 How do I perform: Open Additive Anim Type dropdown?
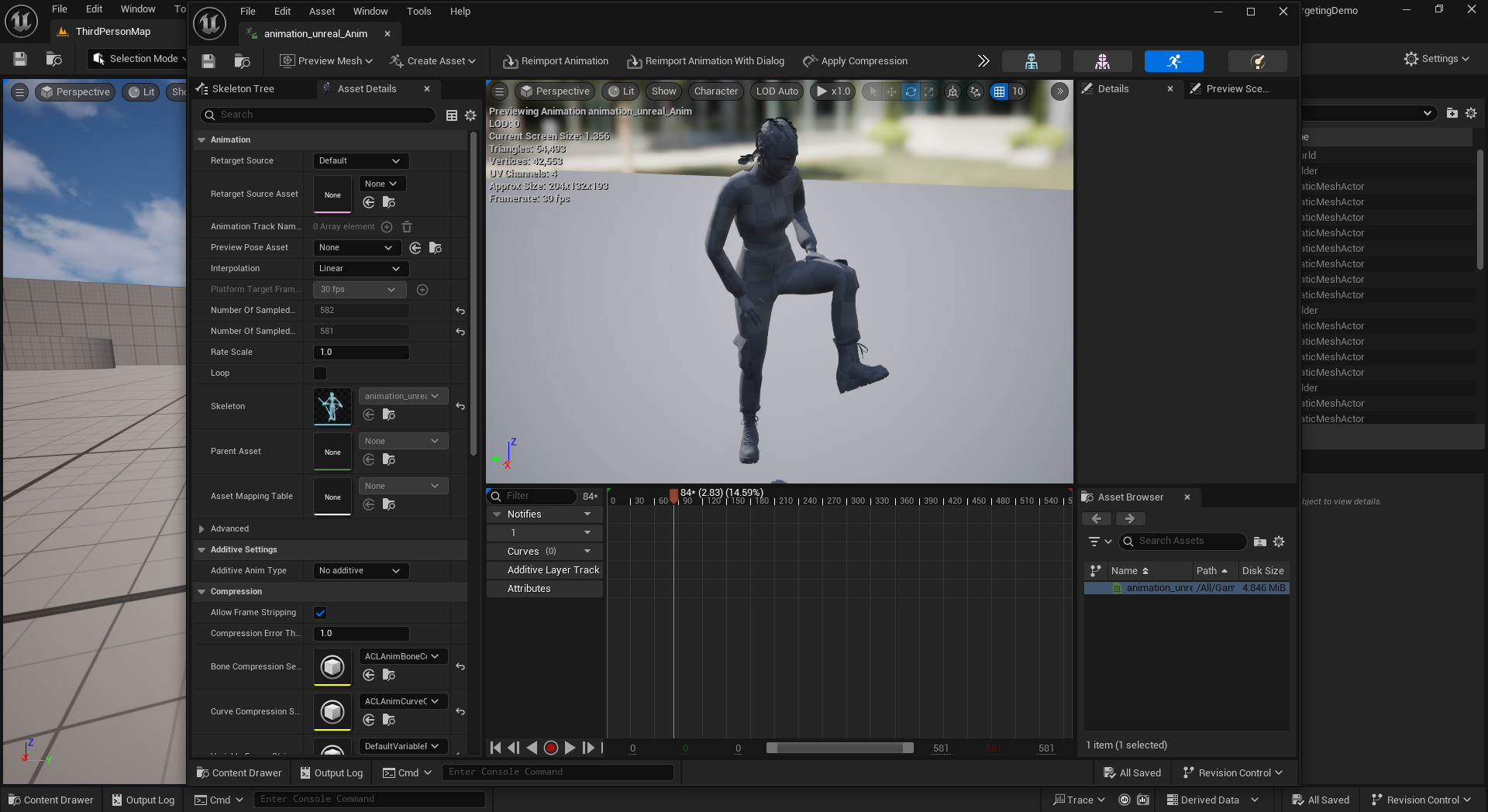pyautogui.click(x=360, y=571)
